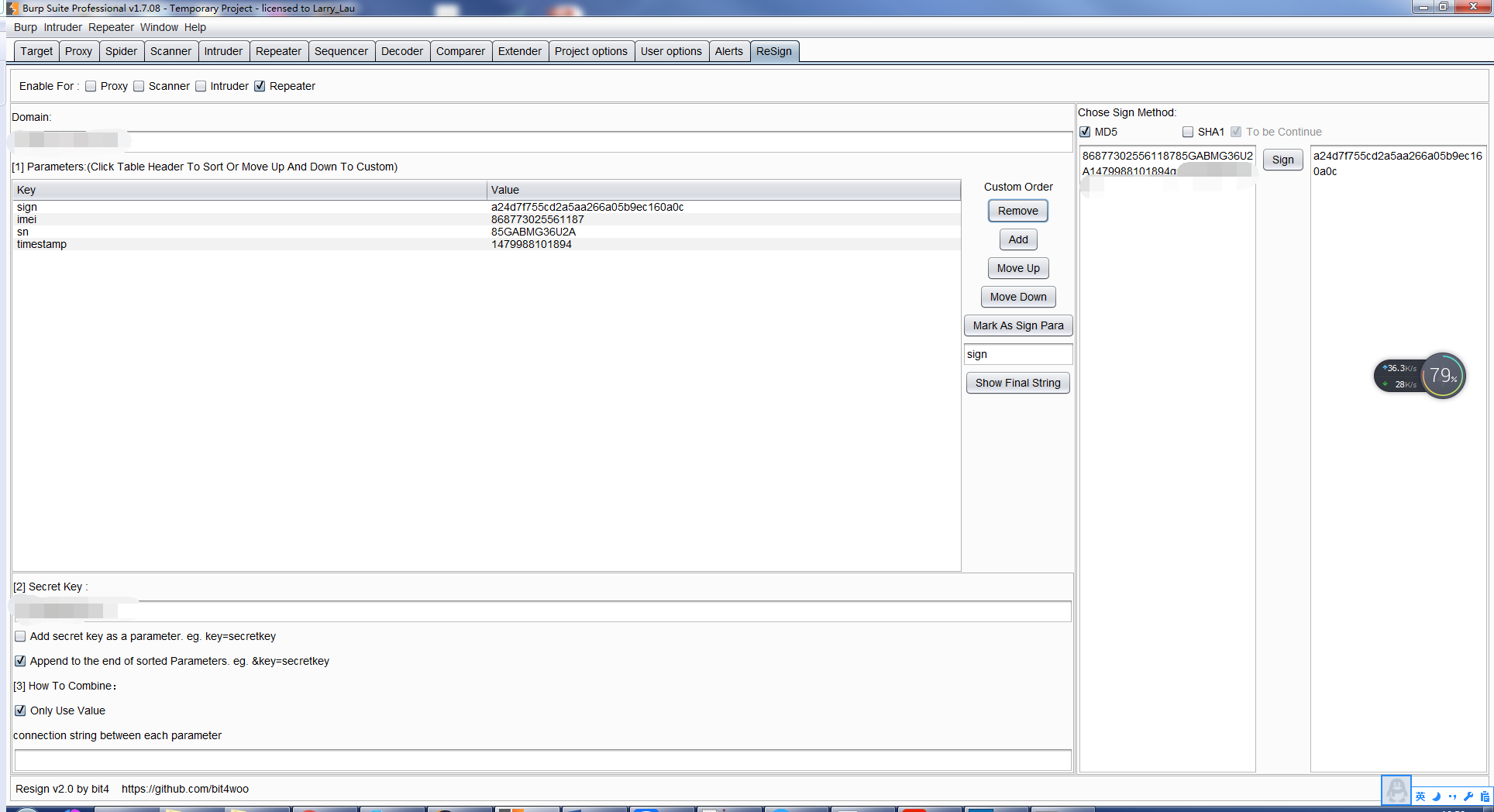1494x812 pixels.
Task: Uncheck the MD5 sign method
Action: [1085, 132]
